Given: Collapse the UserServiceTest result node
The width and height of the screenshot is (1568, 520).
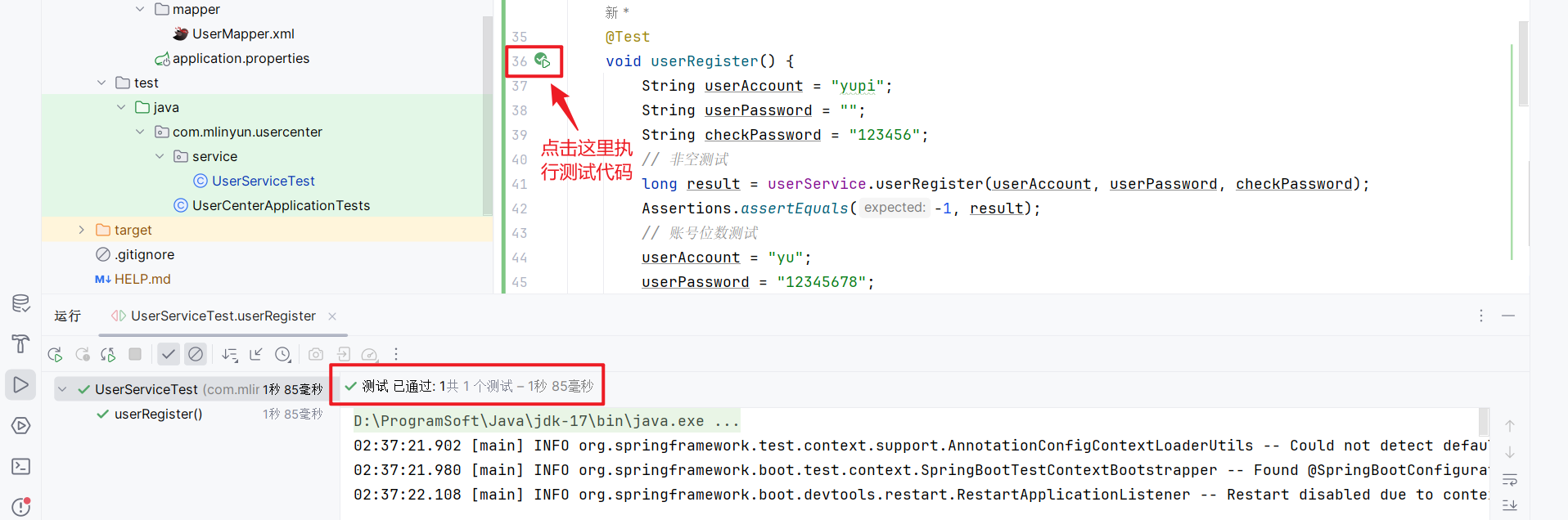Looking at the screenshot, I should point(62,389).
